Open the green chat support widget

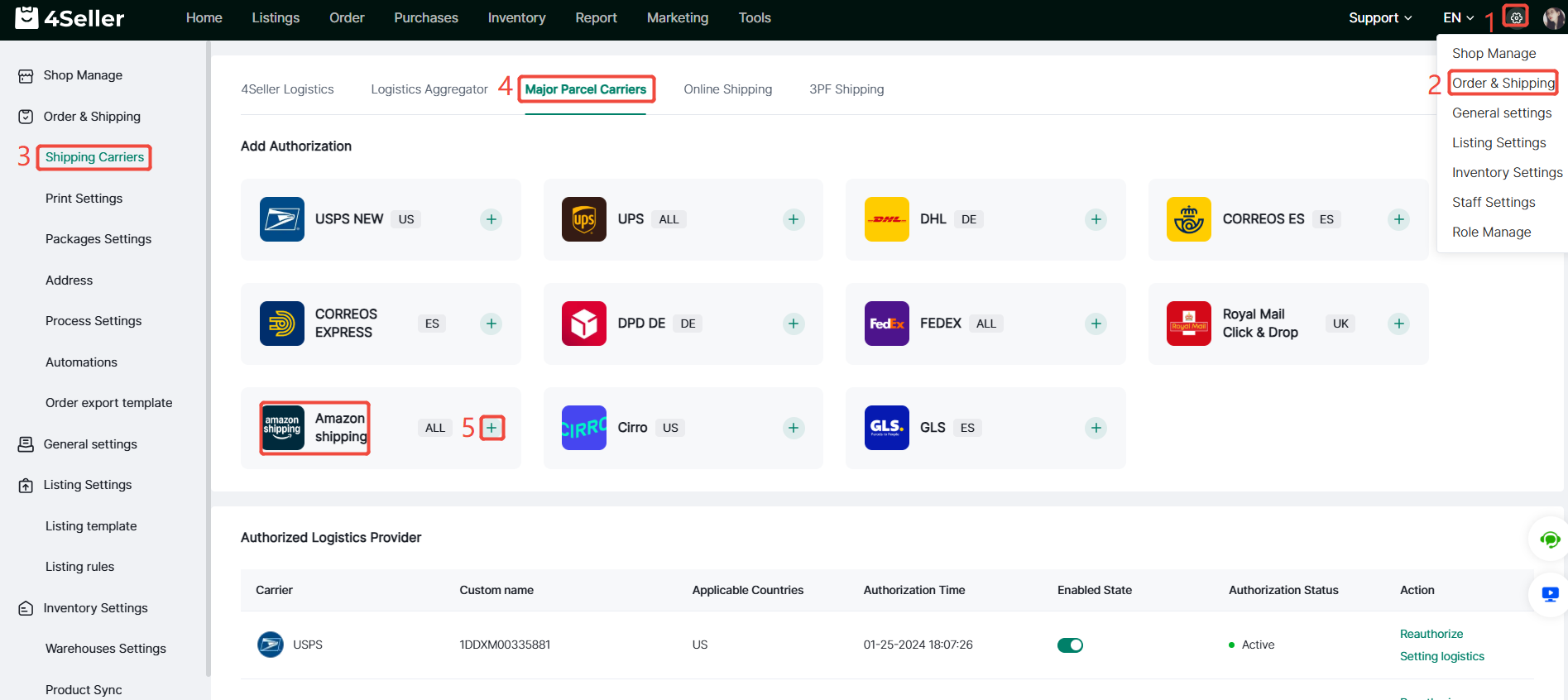[1550, 539]
